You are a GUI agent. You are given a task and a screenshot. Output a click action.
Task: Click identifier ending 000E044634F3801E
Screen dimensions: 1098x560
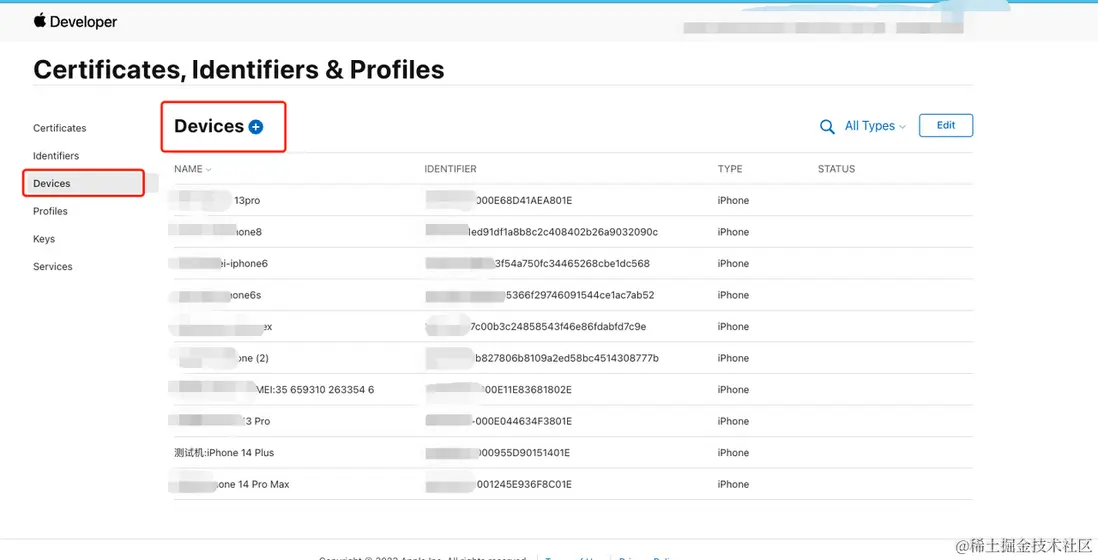[499, 421]
